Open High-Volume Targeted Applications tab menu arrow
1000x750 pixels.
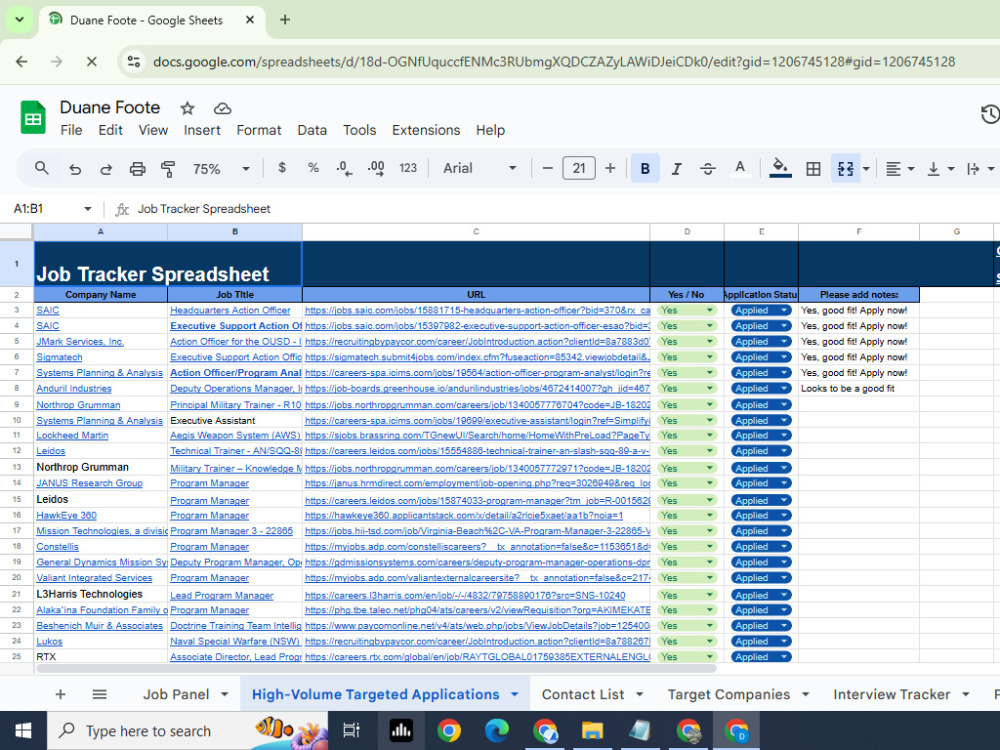[515, 694]
